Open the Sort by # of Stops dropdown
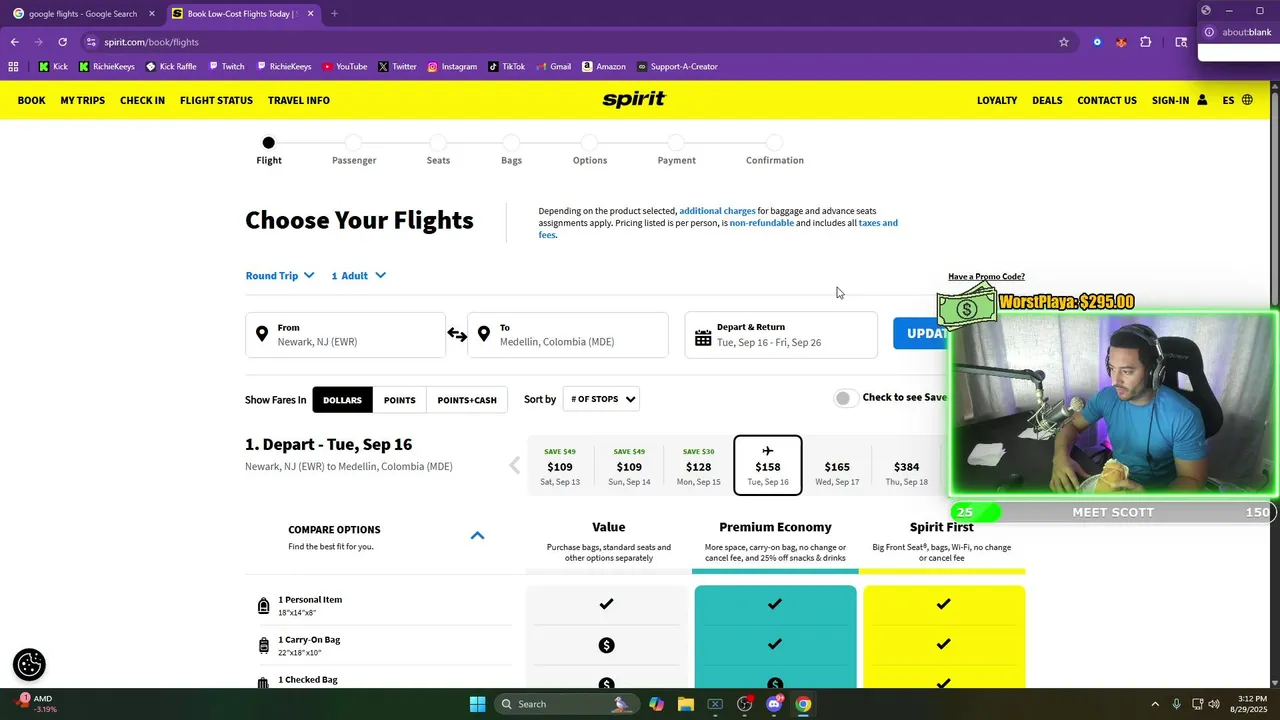 pos(602,399)
